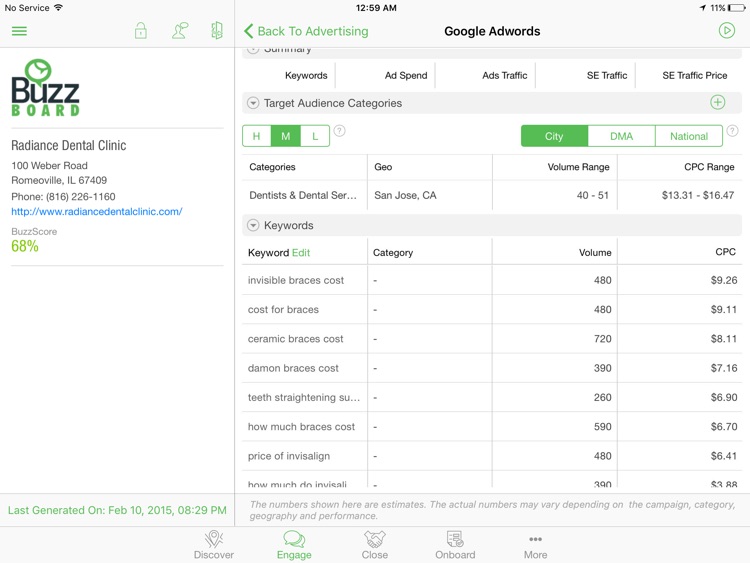This screenshot has height=563, width=750.
Task: Open help icon next to National
Action: coord(732,131)
